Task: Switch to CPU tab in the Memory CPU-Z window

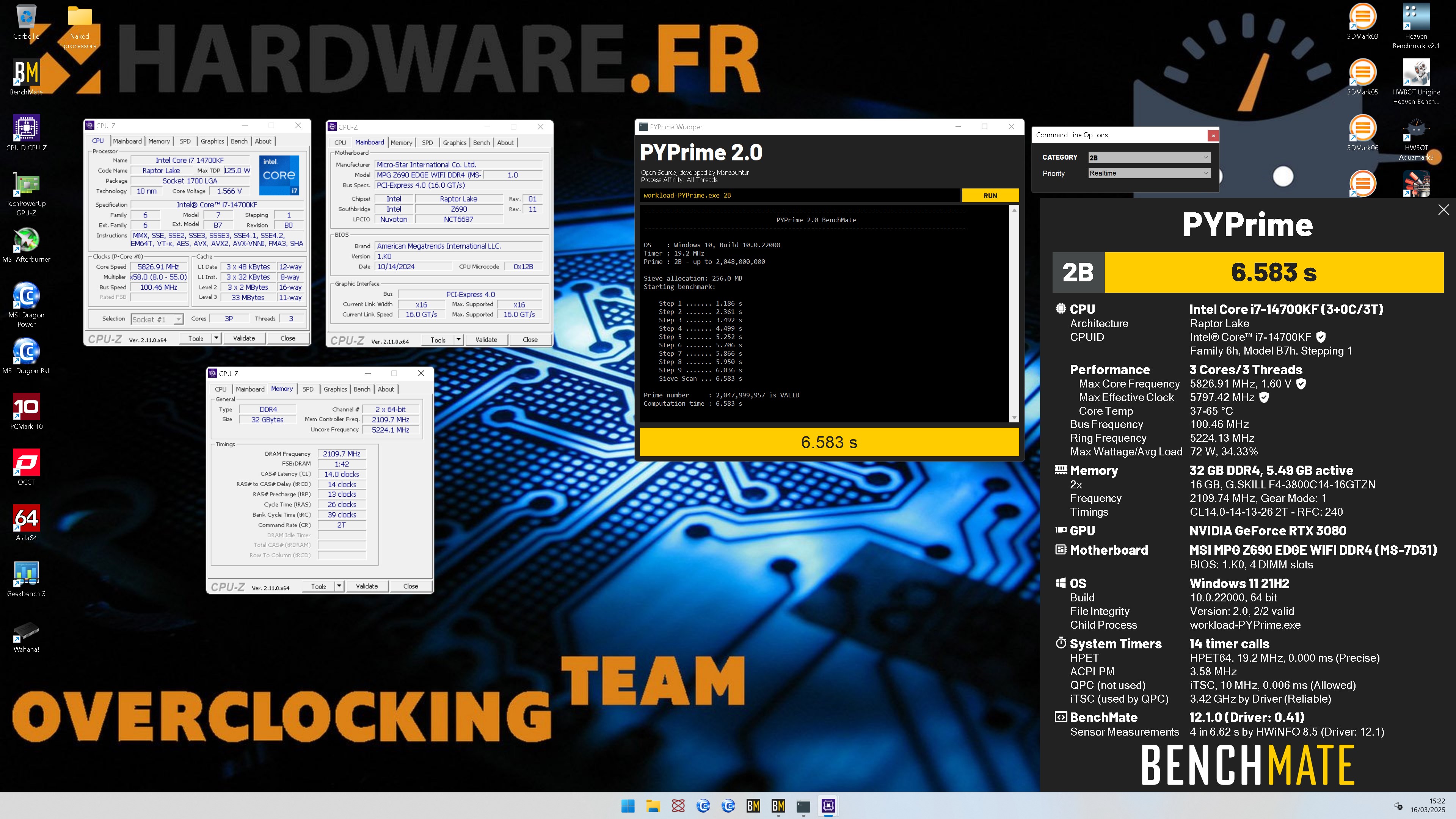Action: (220, 389)
